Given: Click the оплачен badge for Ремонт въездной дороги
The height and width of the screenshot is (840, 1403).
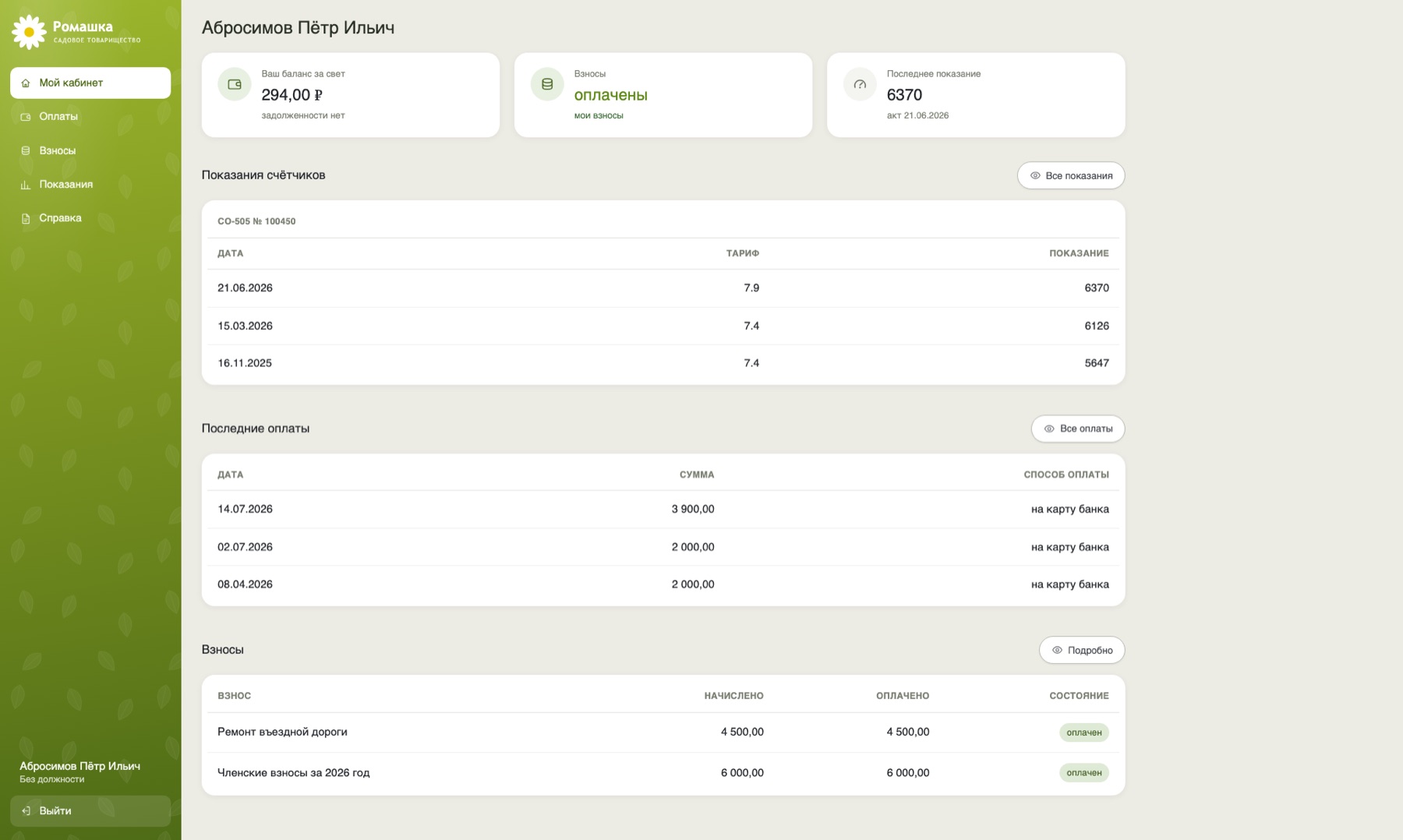Looking at the screenshot, I should pyautogui.click(x=1083, y=732).
